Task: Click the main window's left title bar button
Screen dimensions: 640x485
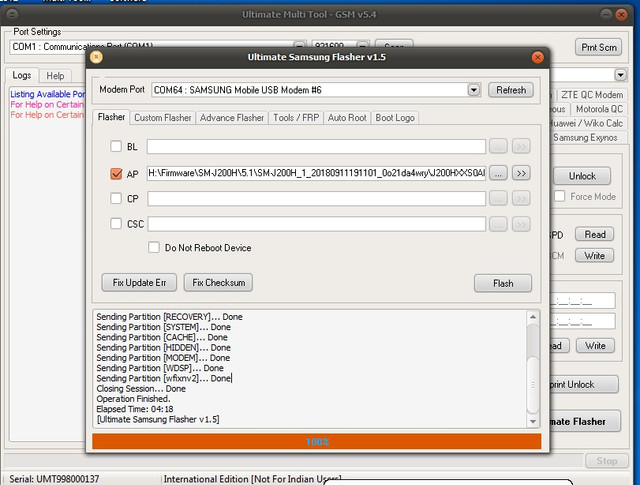Action: pyautogui.click(x=12, y=15)
